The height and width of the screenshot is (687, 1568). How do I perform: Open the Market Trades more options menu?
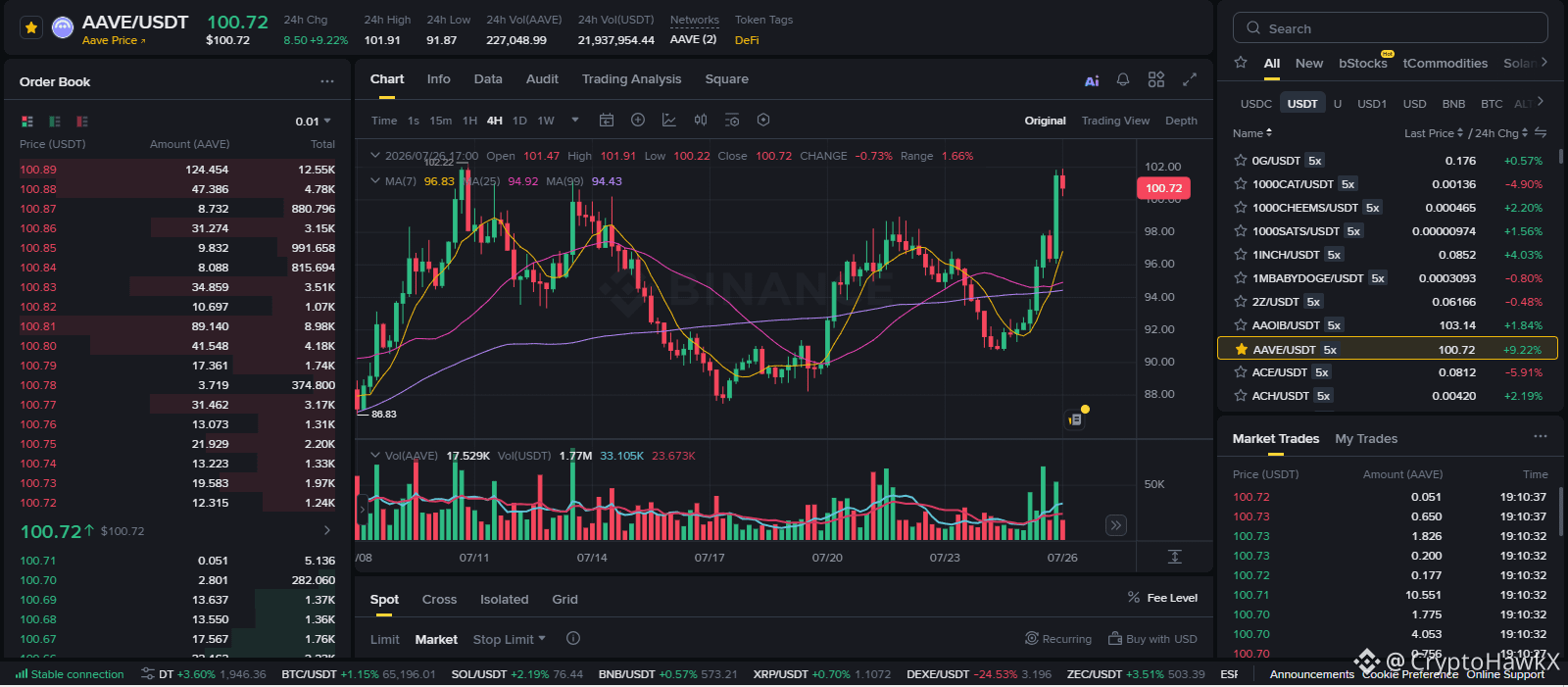pyautogui.click(x=1541, y=436)
